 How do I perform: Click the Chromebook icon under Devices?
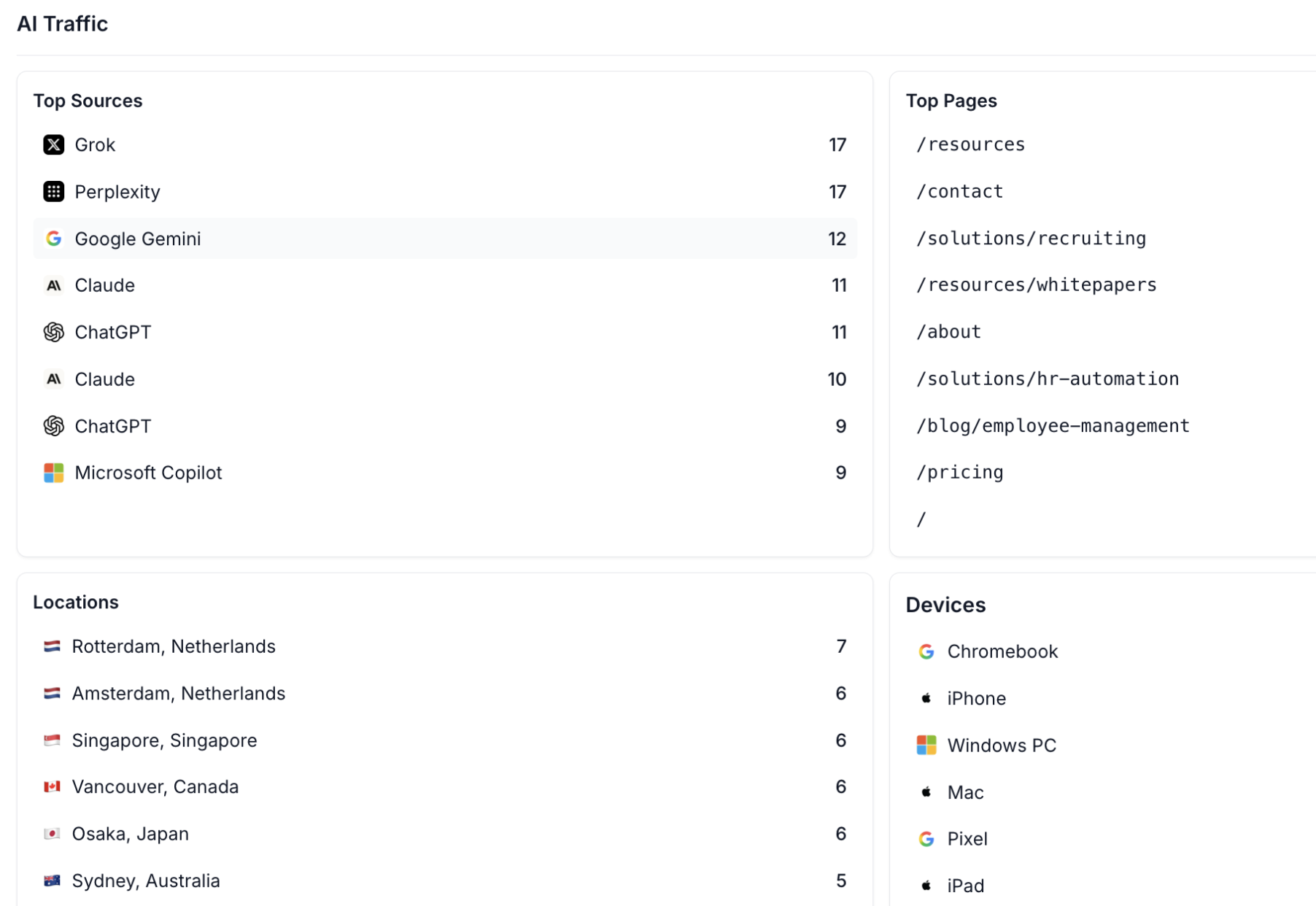point(926,651)
